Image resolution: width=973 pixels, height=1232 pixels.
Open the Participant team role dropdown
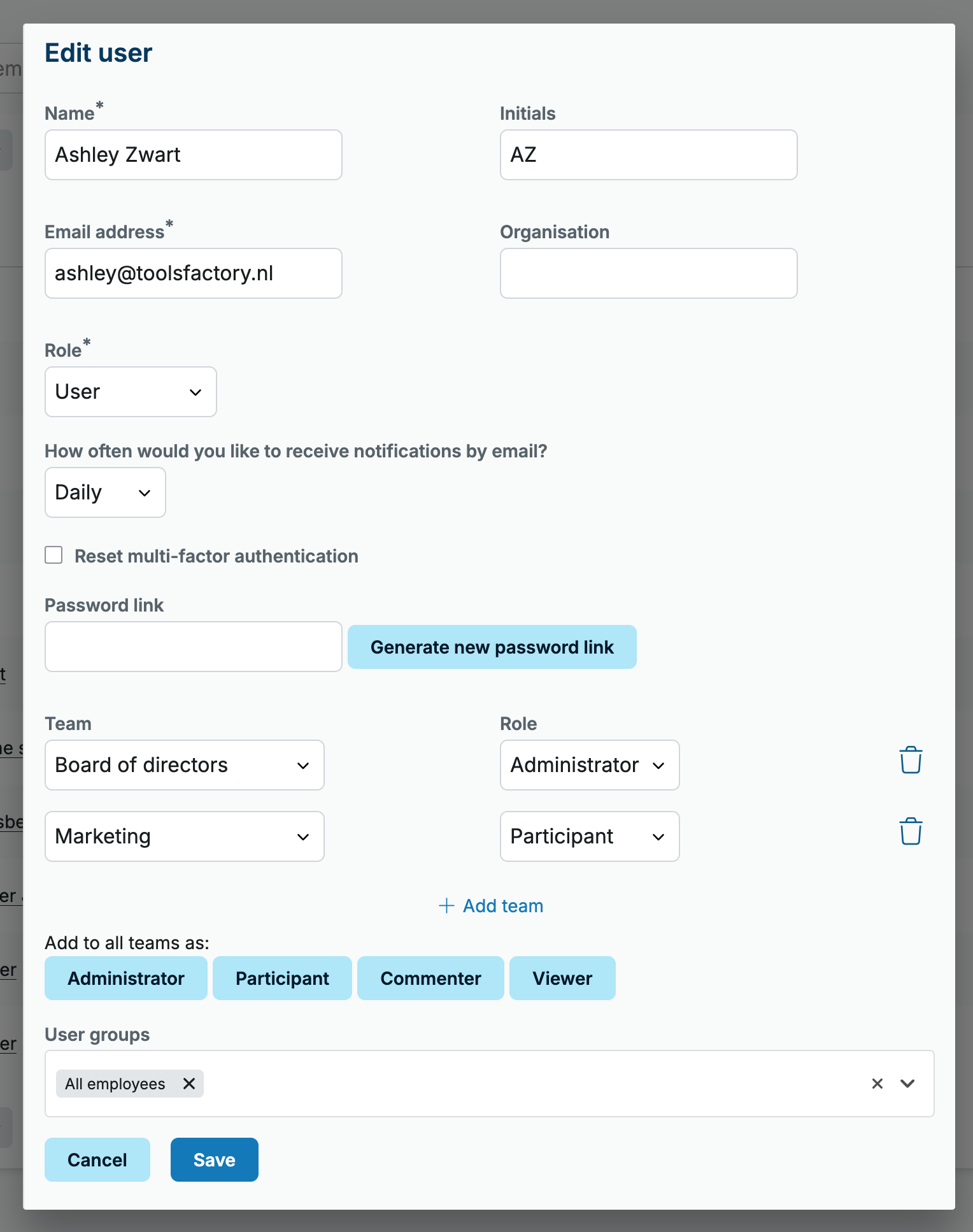coord(590,836)
